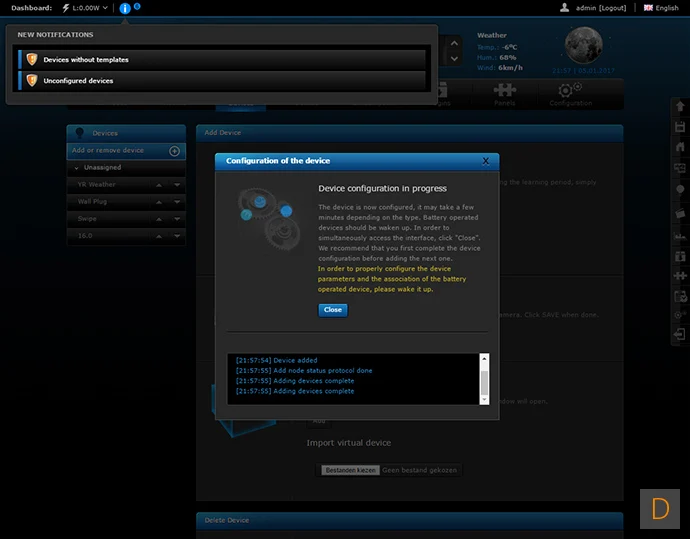Open the Unconfigured devices notification
The image size is (690, 539).
point(222,81)
